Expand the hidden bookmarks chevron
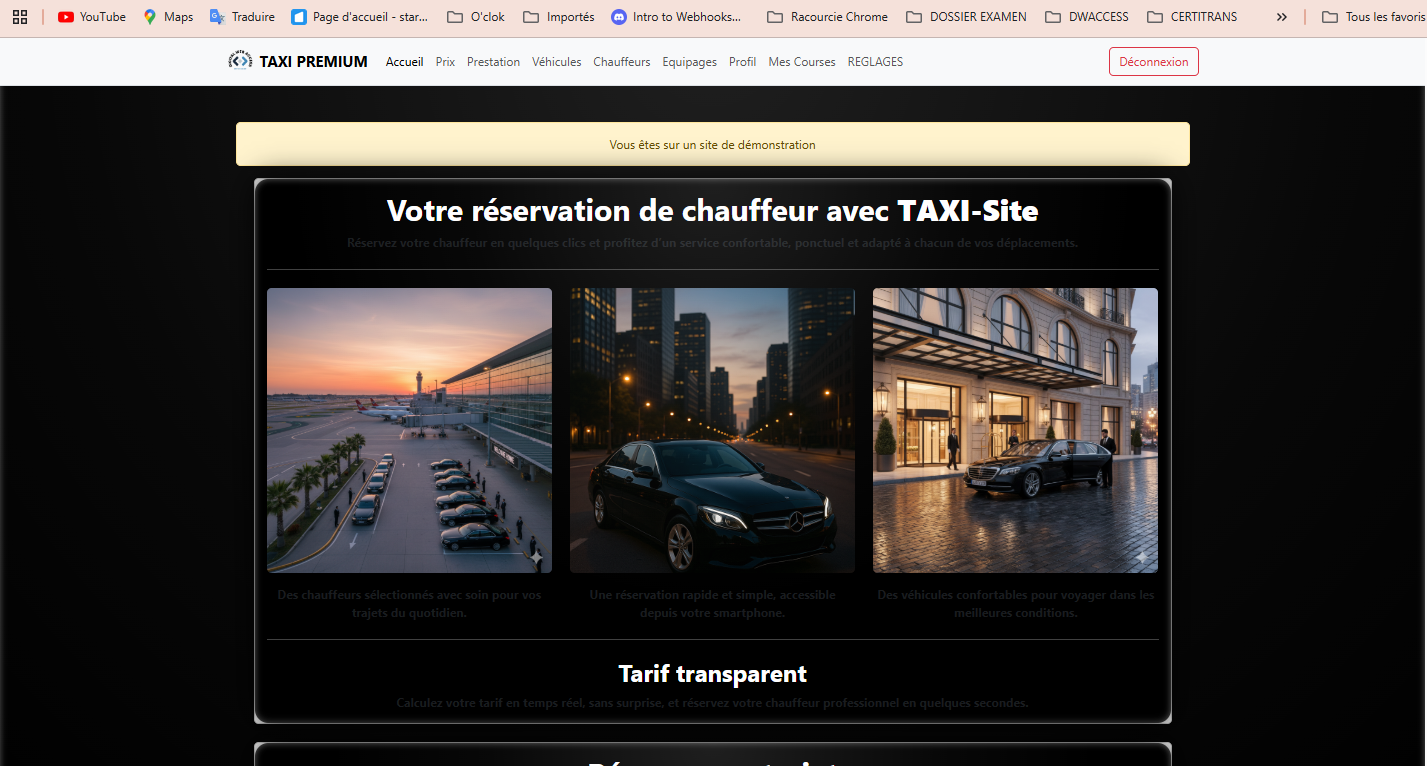 click(1281, 16)
